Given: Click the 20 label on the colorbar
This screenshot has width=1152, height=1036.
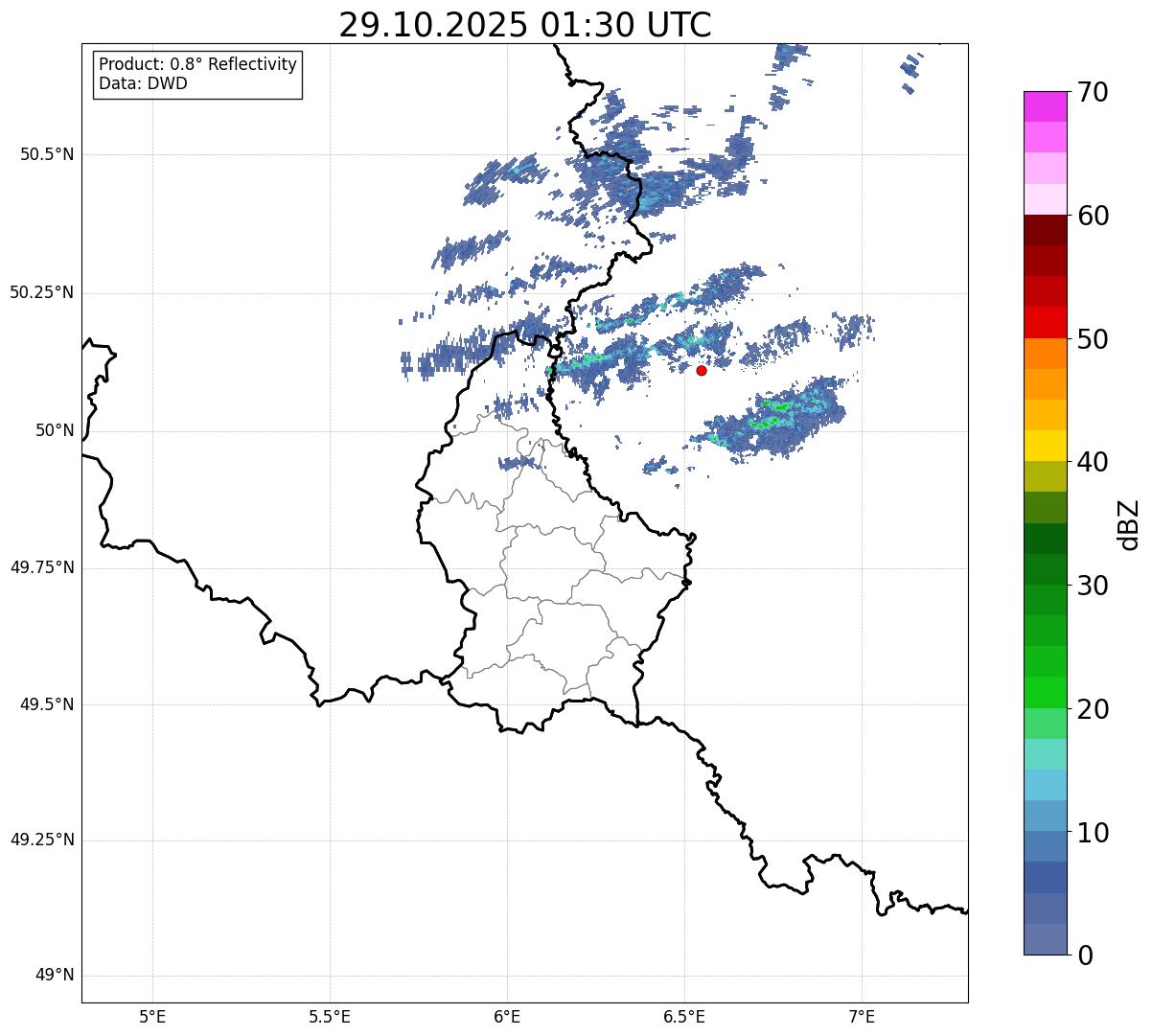Looking at the screenshot, I should click(x=1093, y=709).
